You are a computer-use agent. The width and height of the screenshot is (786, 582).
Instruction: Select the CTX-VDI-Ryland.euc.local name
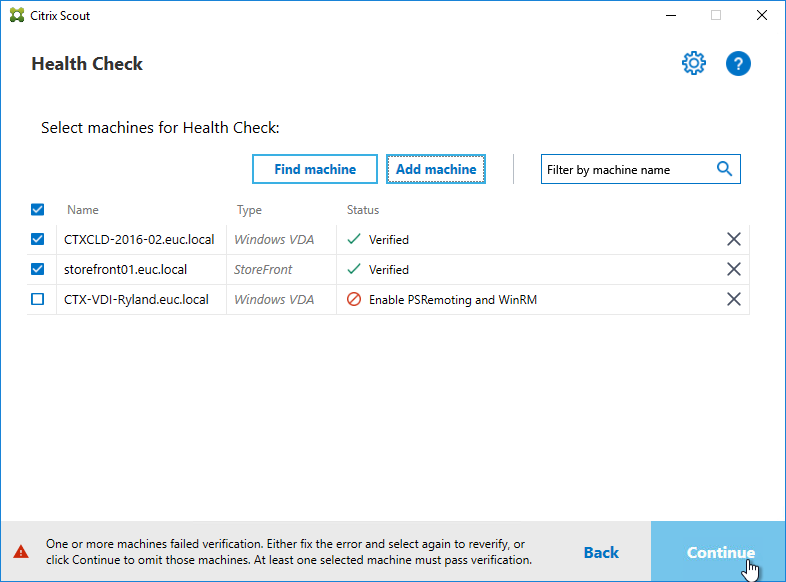coord(136,300)
